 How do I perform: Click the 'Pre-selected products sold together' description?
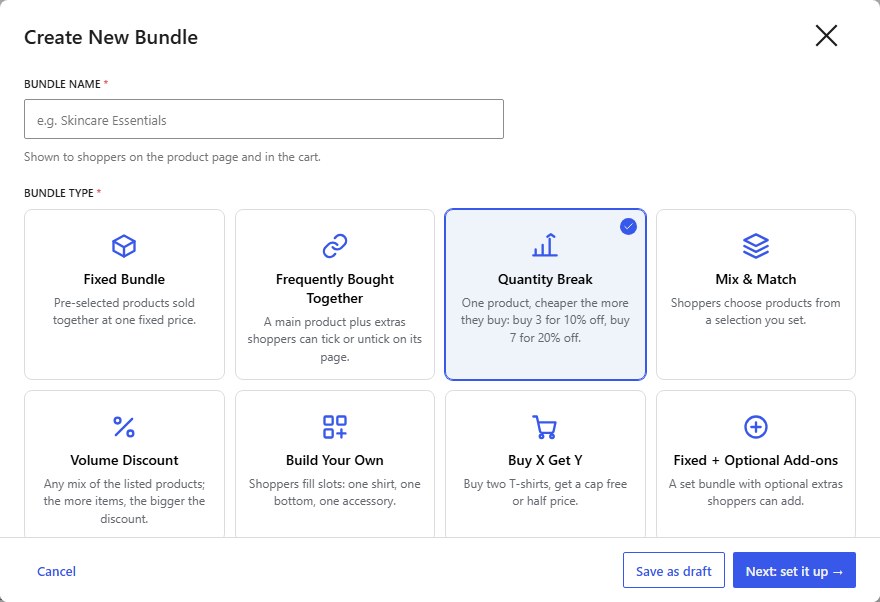124,311
